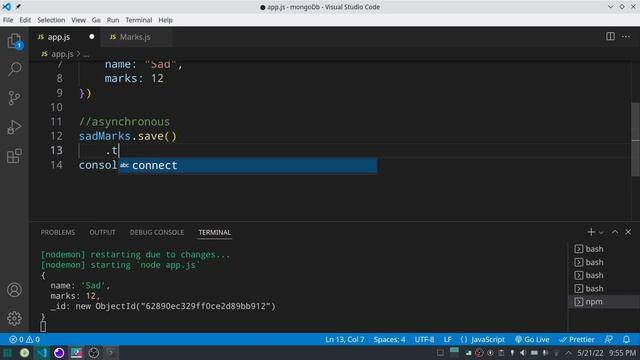Click the ObjectId line in terminal output
Viewport: 640px width, 360px height.
coord(163,306)
